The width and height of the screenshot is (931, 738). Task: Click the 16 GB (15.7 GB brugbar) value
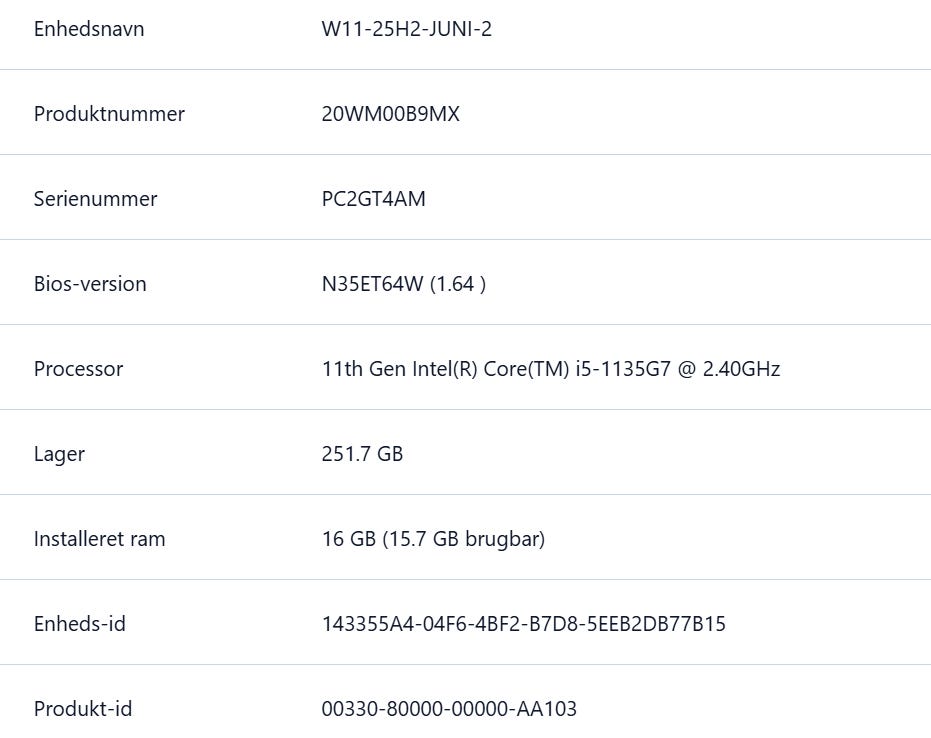pos(433,539)
